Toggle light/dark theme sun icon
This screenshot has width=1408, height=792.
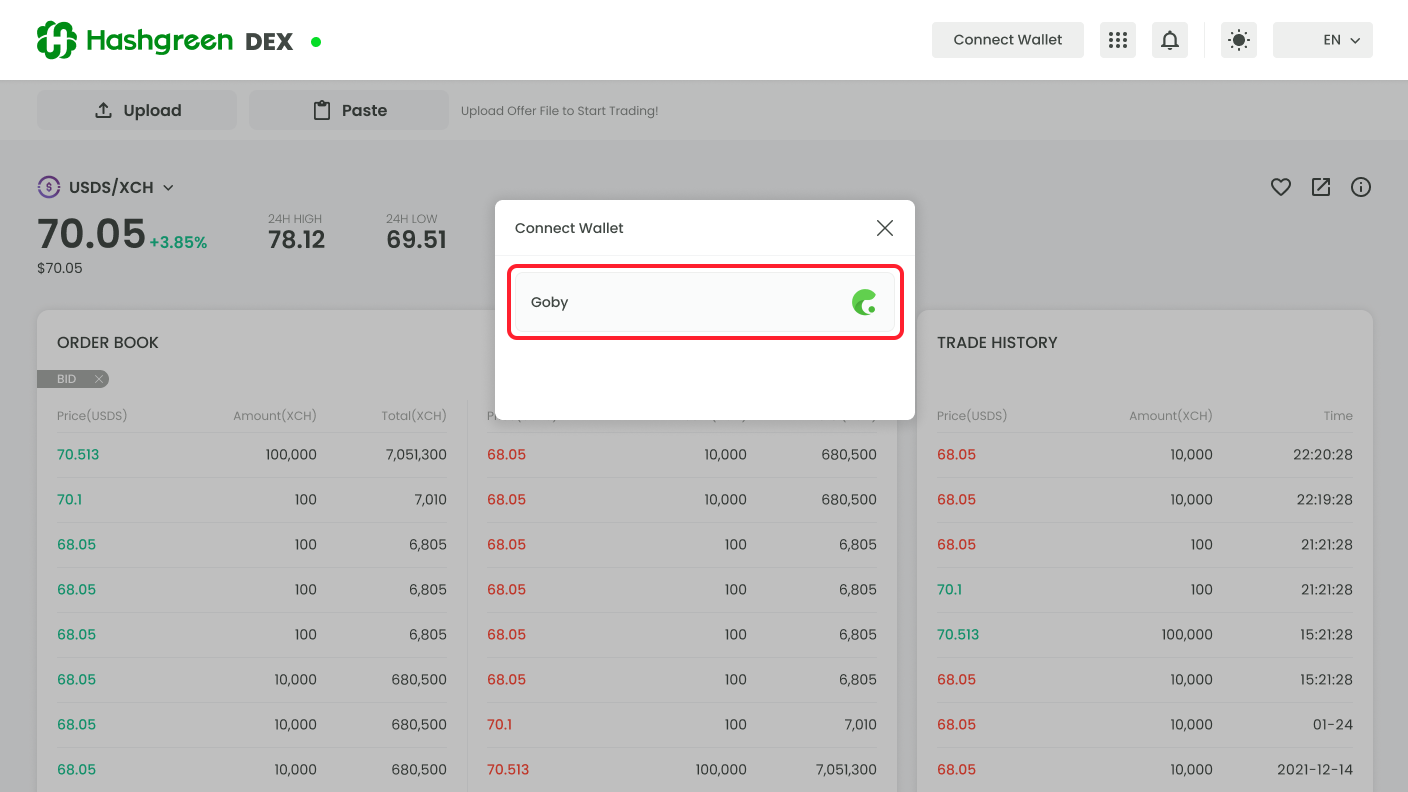coord(1239,40)
